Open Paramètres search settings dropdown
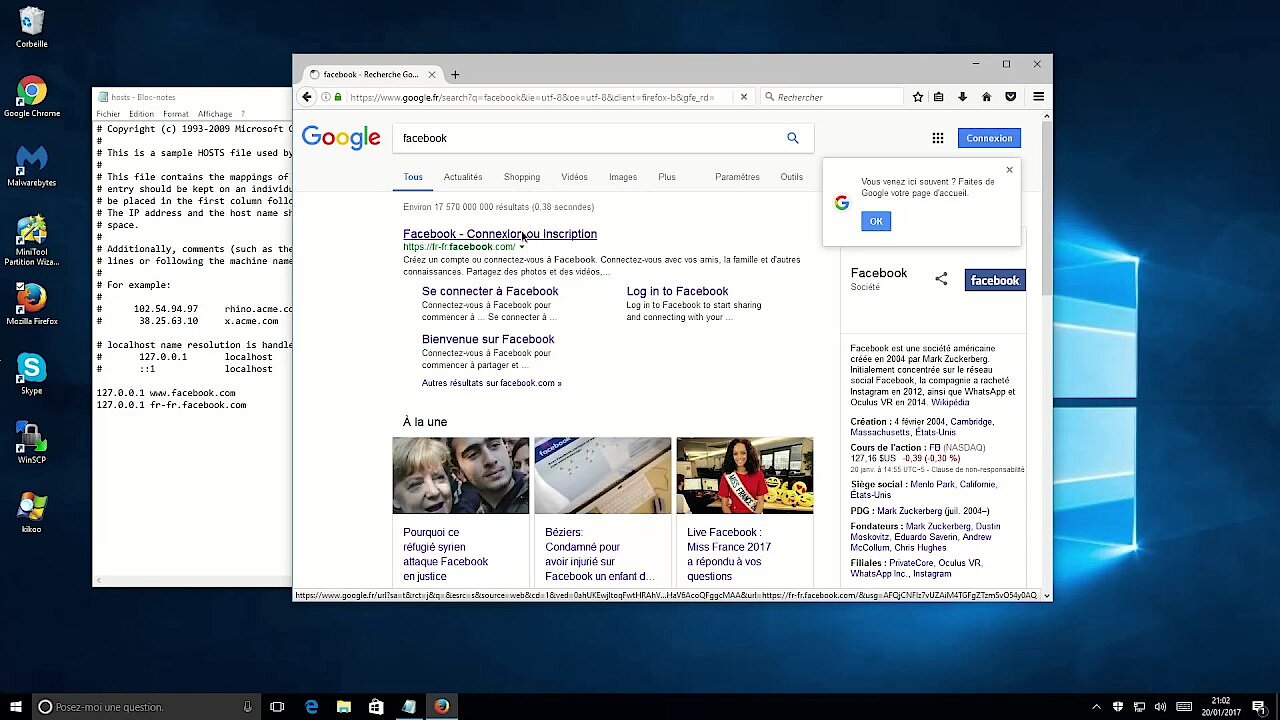The height and width of the screenshot is (720, 1280). click(737, 177)
